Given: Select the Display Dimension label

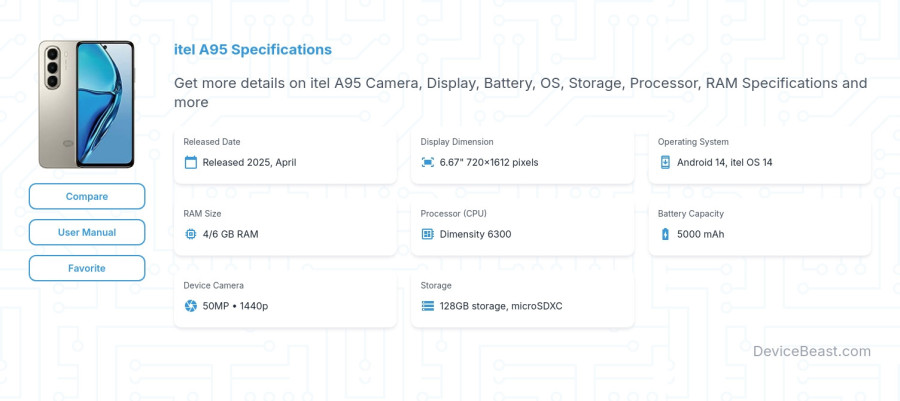Looking at the screenshot, I should tap(457, 142).
